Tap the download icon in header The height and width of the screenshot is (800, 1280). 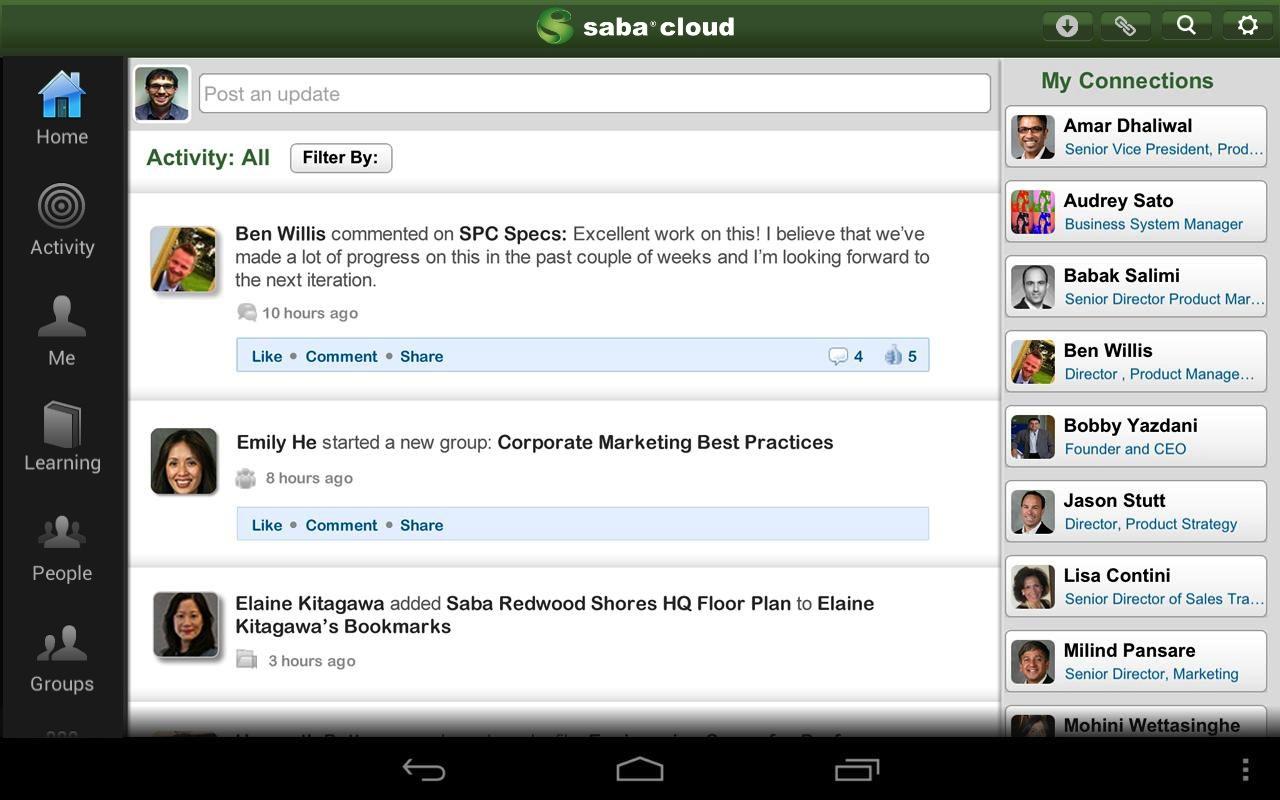[x=1067, y=26]
